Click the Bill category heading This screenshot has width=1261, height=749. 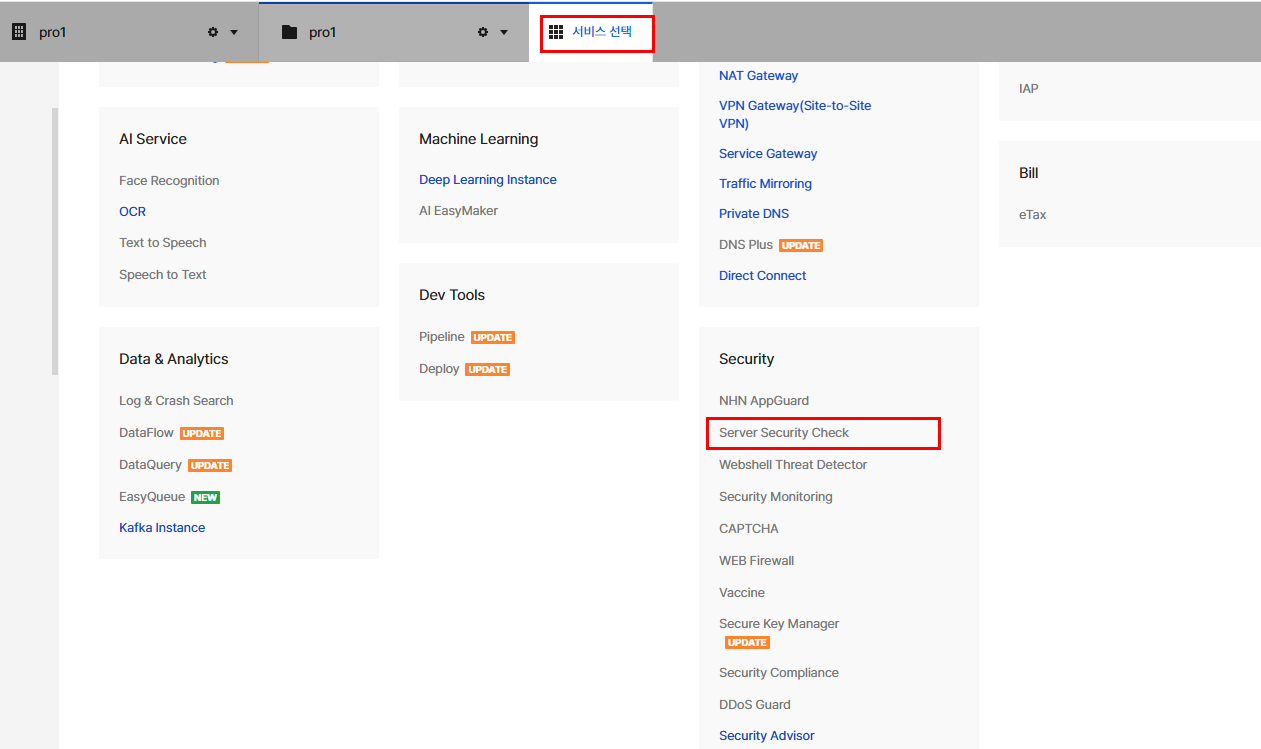pos(1029,173)
